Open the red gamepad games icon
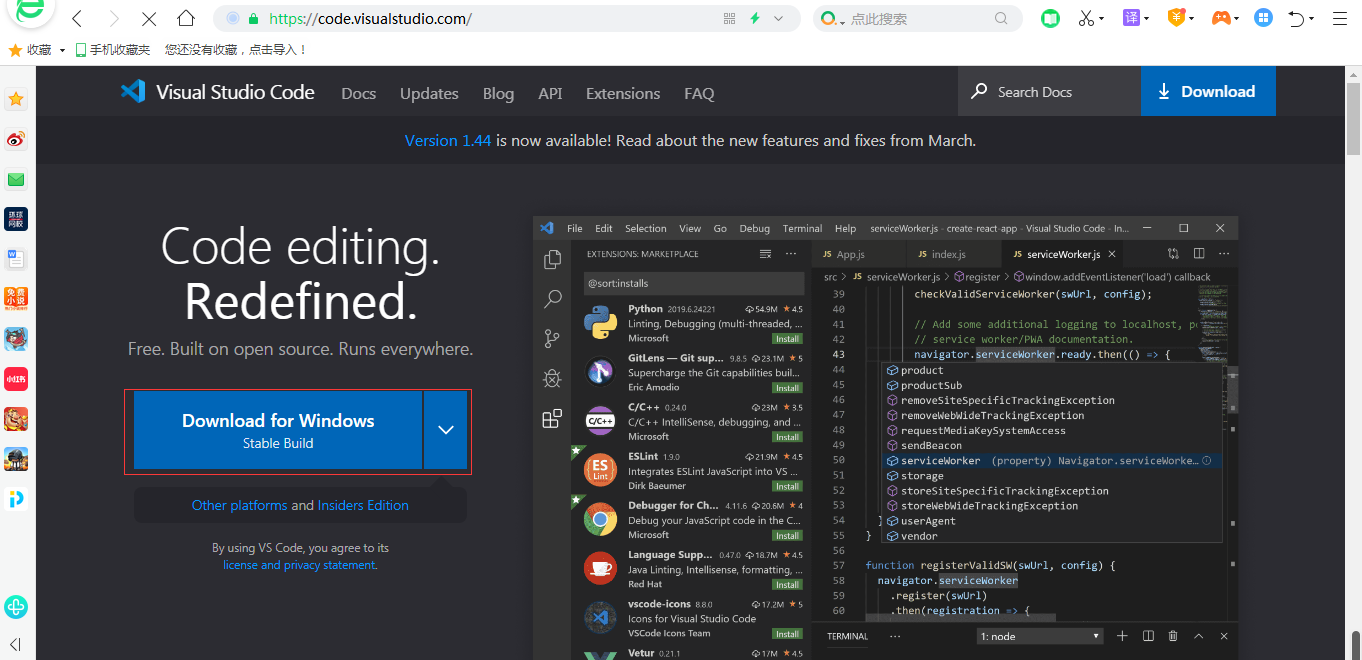1362x660 pixels. click(1221, 18)
